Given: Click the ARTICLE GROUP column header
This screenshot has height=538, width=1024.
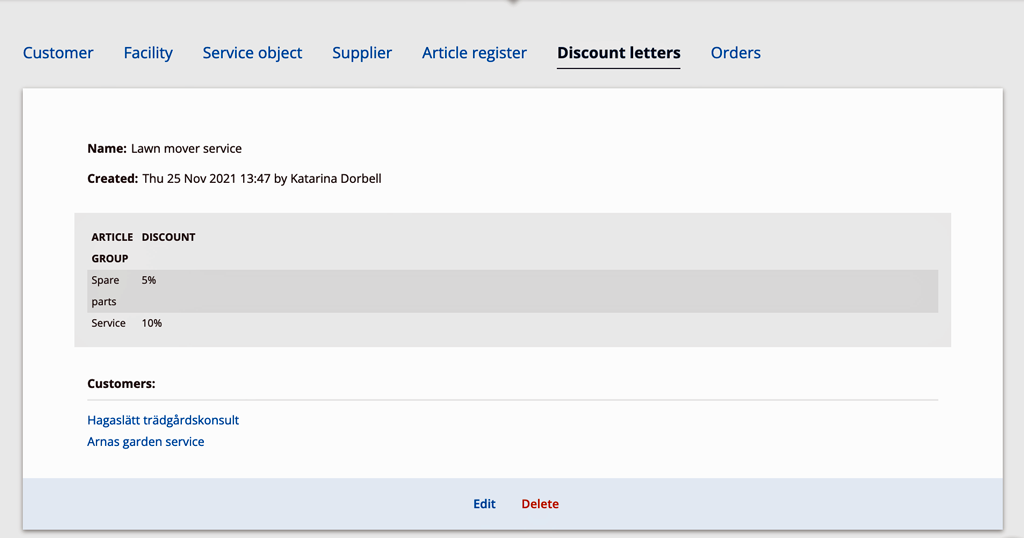Looking at the screenshot, I should [112, 247].
